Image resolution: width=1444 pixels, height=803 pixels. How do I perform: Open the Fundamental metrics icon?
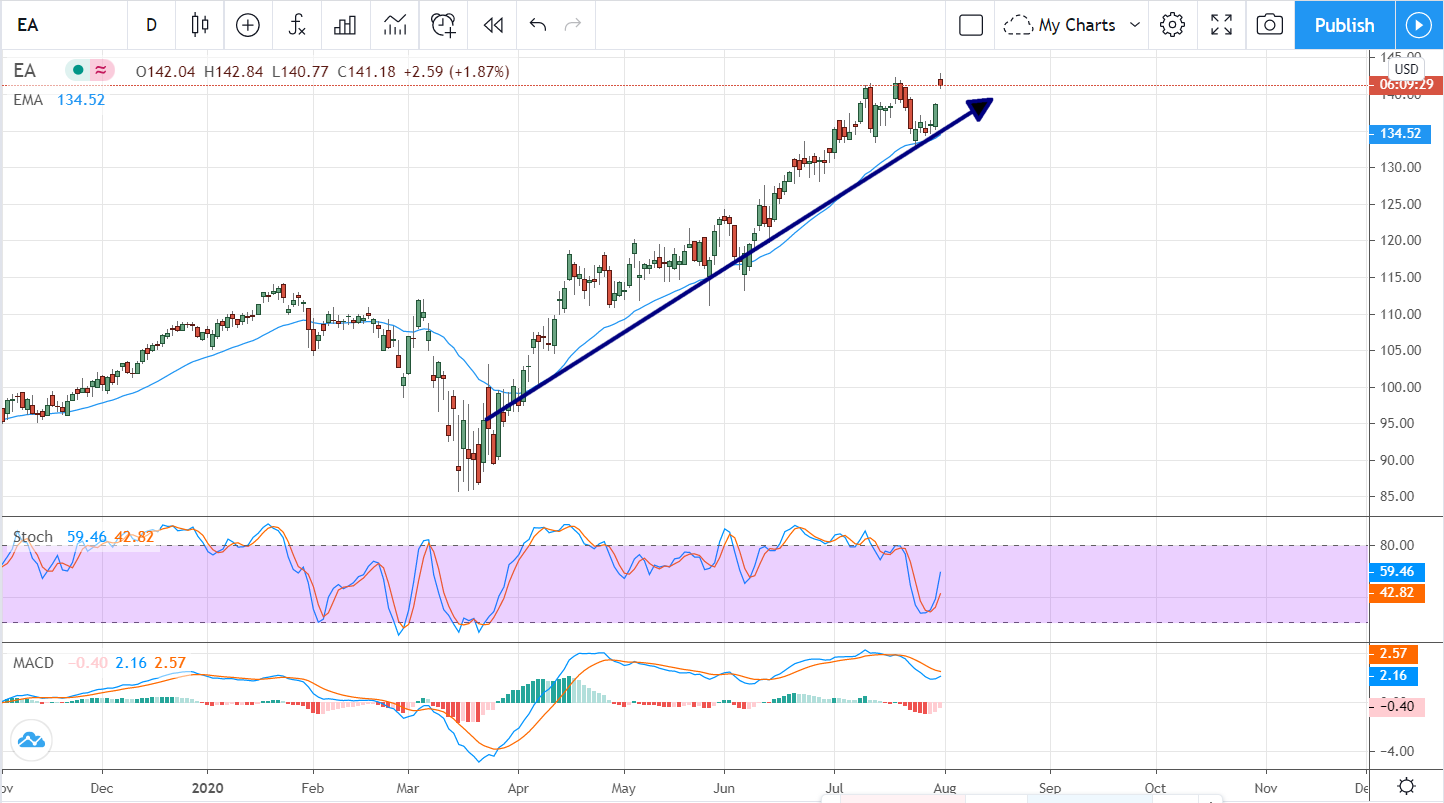click(x=344, y=24)
